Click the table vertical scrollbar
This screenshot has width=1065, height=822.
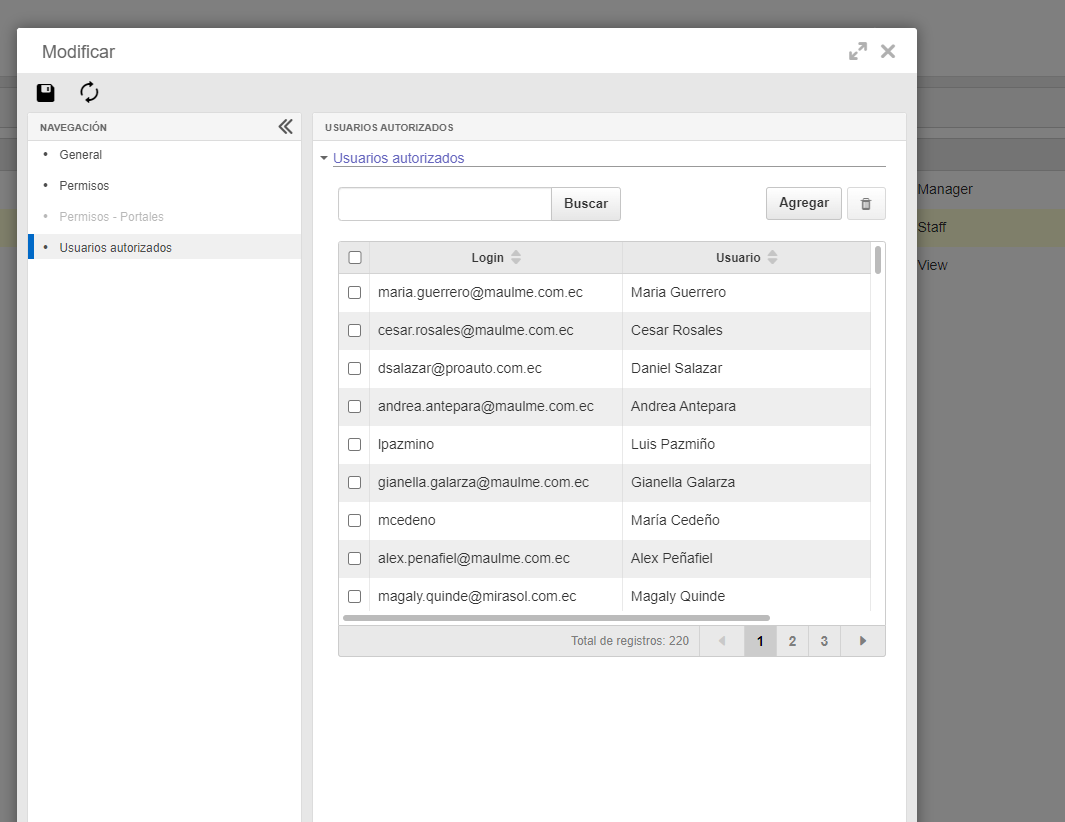[878, 260]
